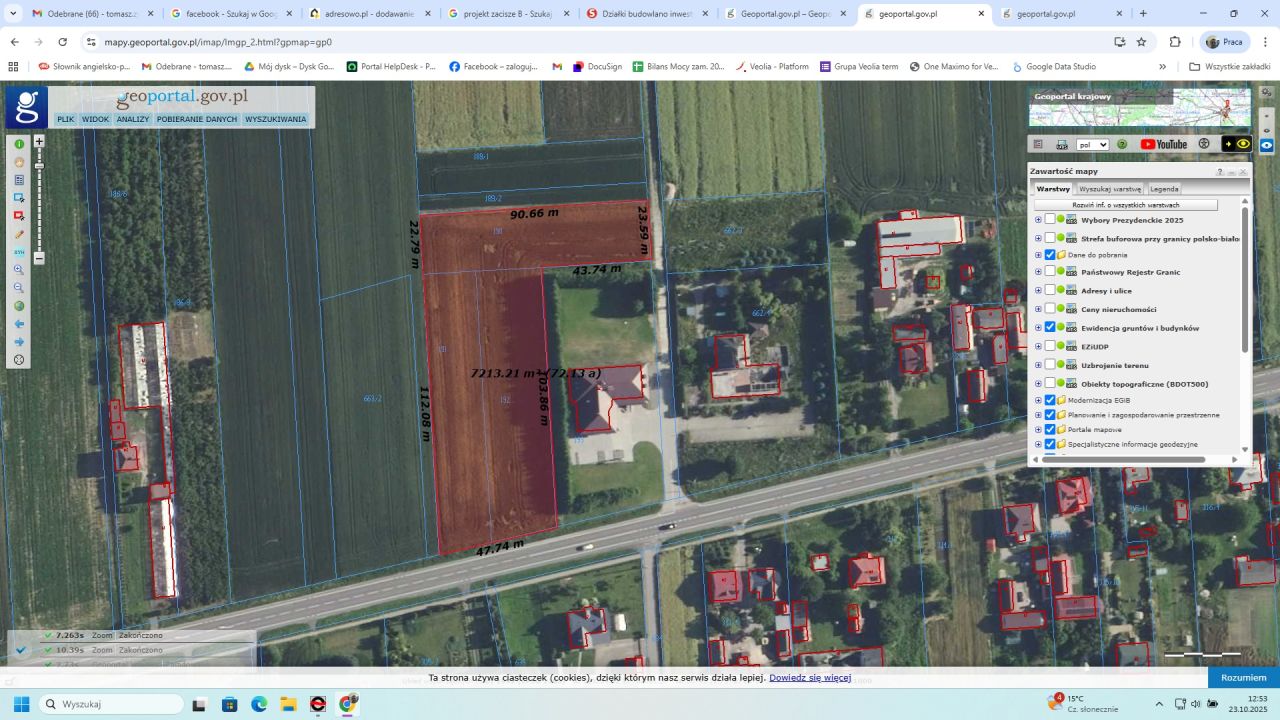Enable Ceny nieruchomości layer checkbox
1280x720 pixels.
click(1050, 309)
